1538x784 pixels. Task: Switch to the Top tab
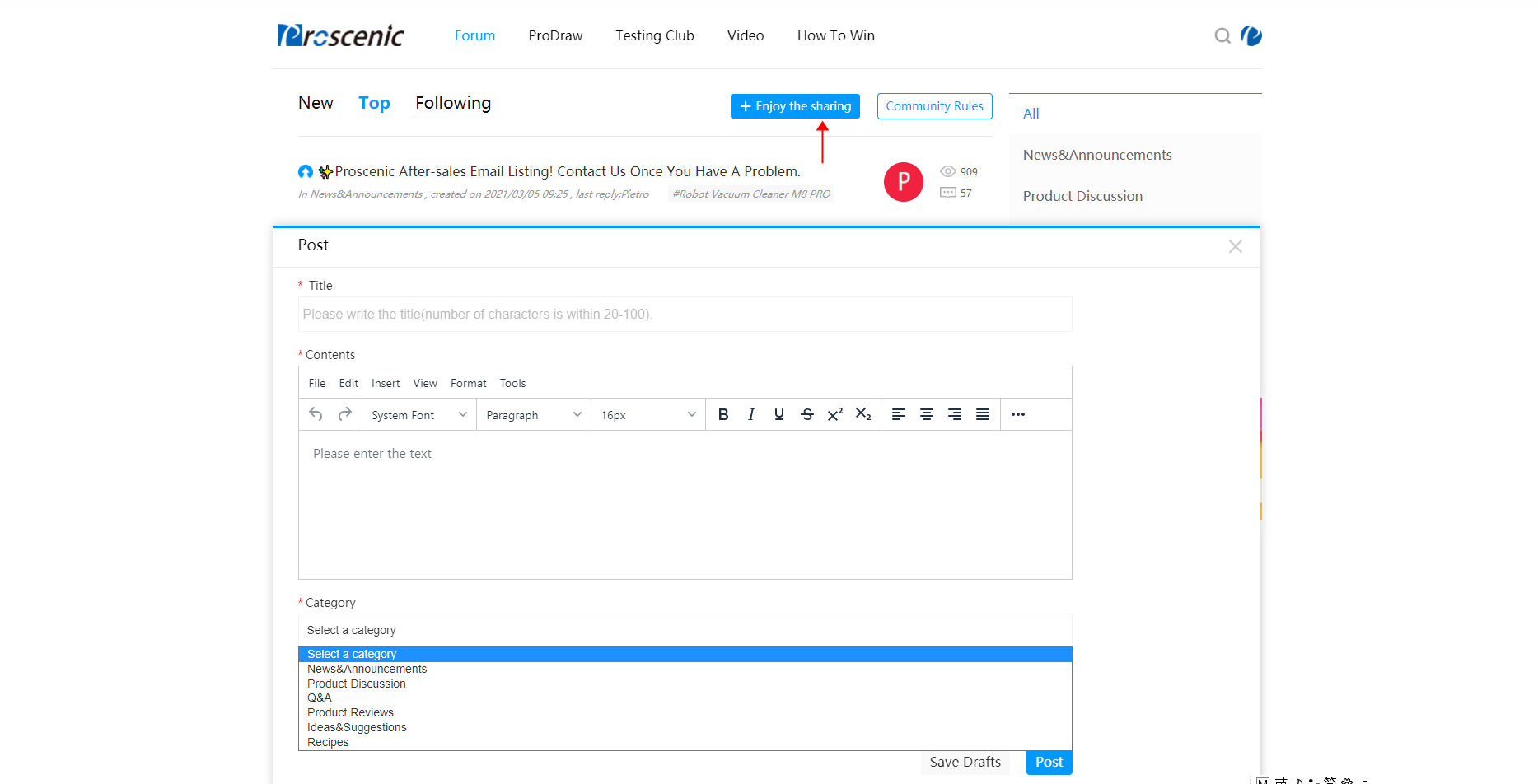tap(374, 103)
